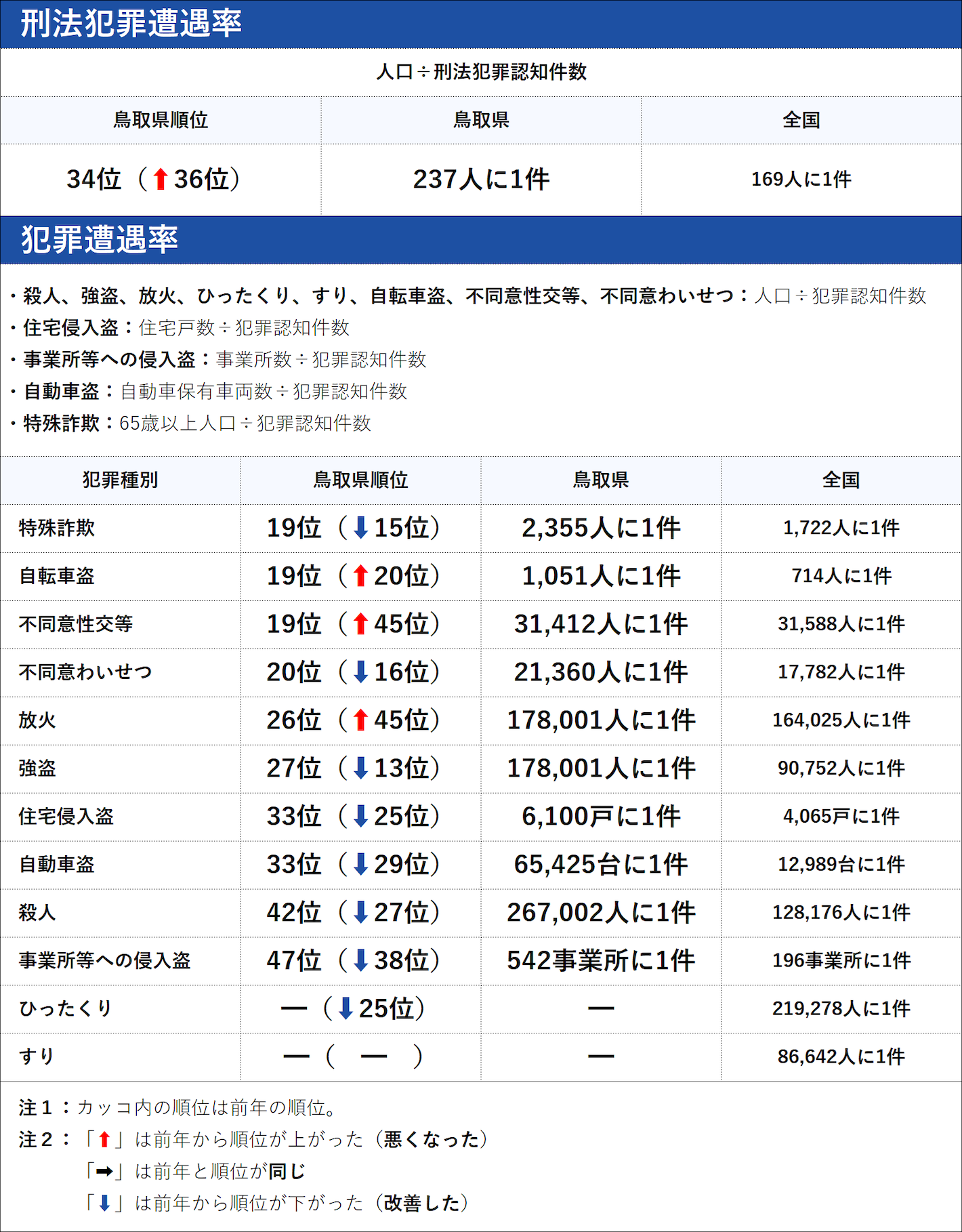962x1232 pixels.
Task: Select the 不同意わいせつ row label
Action: coord(85,672)
